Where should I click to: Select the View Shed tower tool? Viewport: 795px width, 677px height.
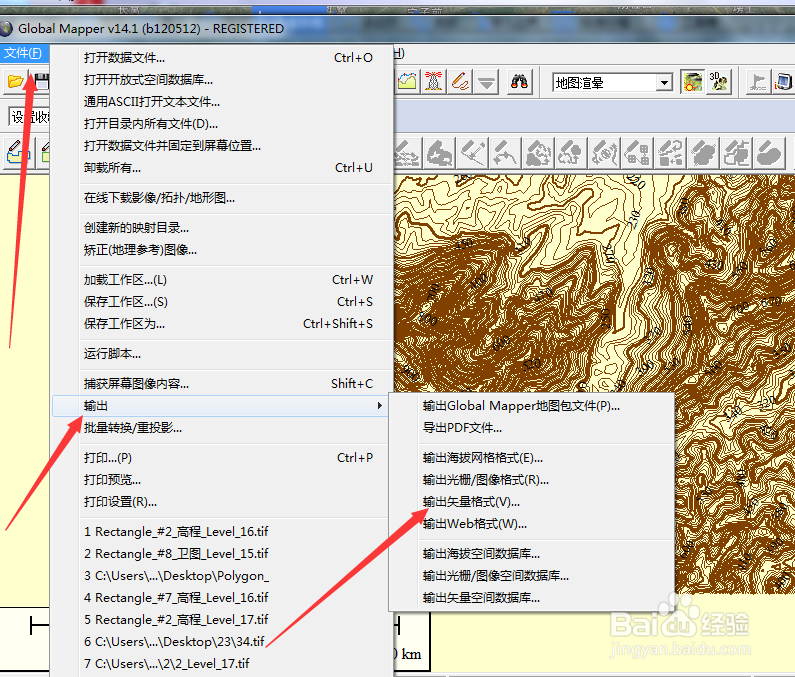coord(433,81)
